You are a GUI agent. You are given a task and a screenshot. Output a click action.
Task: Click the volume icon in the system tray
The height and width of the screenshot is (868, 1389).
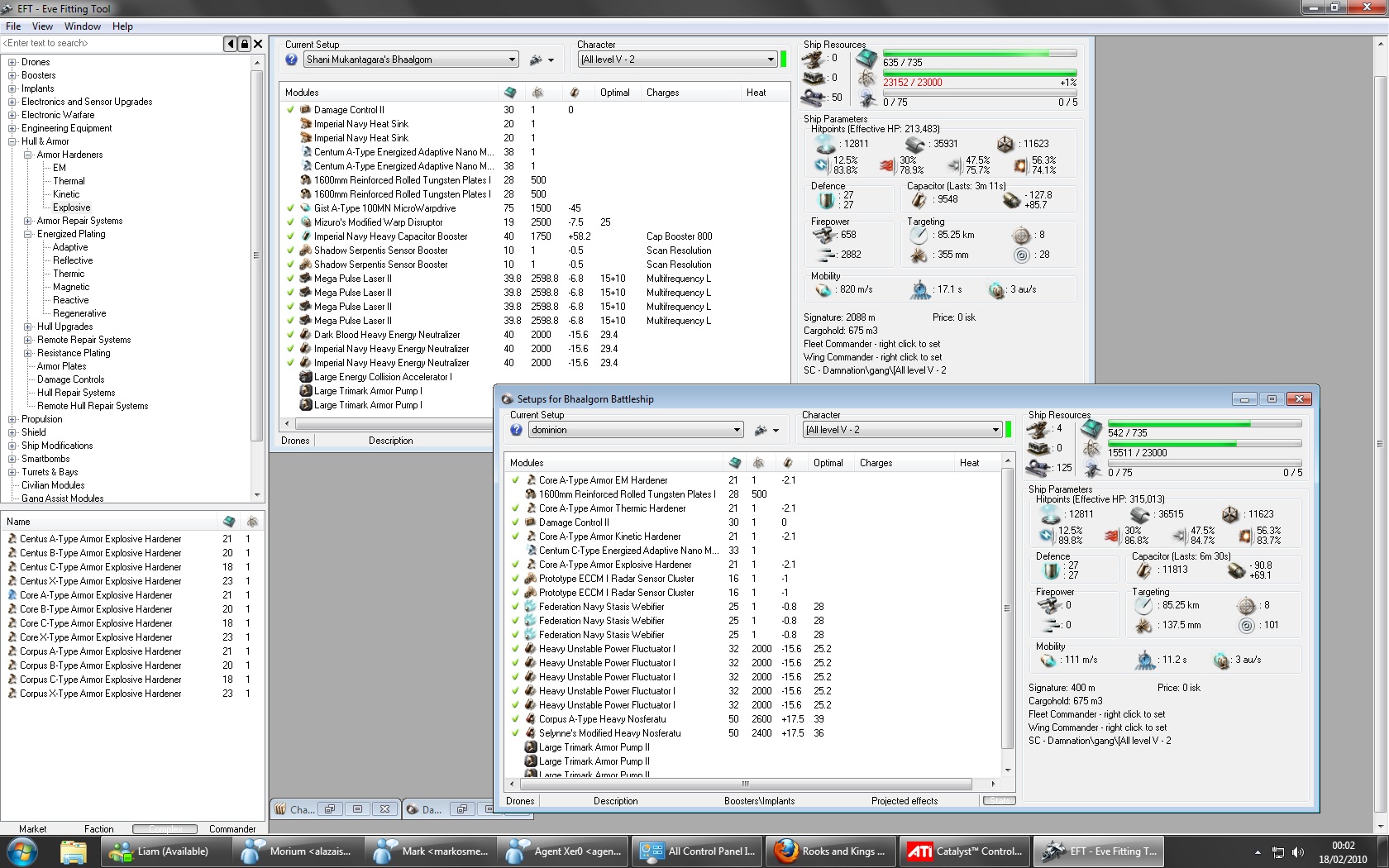point(1297,852)
